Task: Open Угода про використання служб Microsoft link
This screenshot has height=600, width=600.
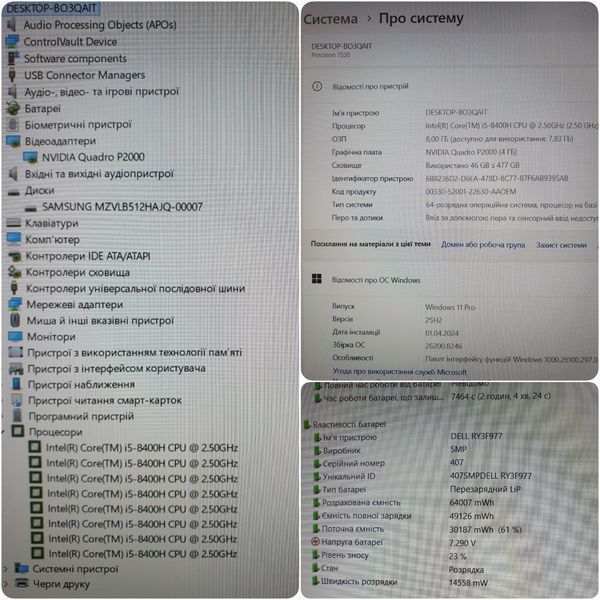Action: [399, 372]
